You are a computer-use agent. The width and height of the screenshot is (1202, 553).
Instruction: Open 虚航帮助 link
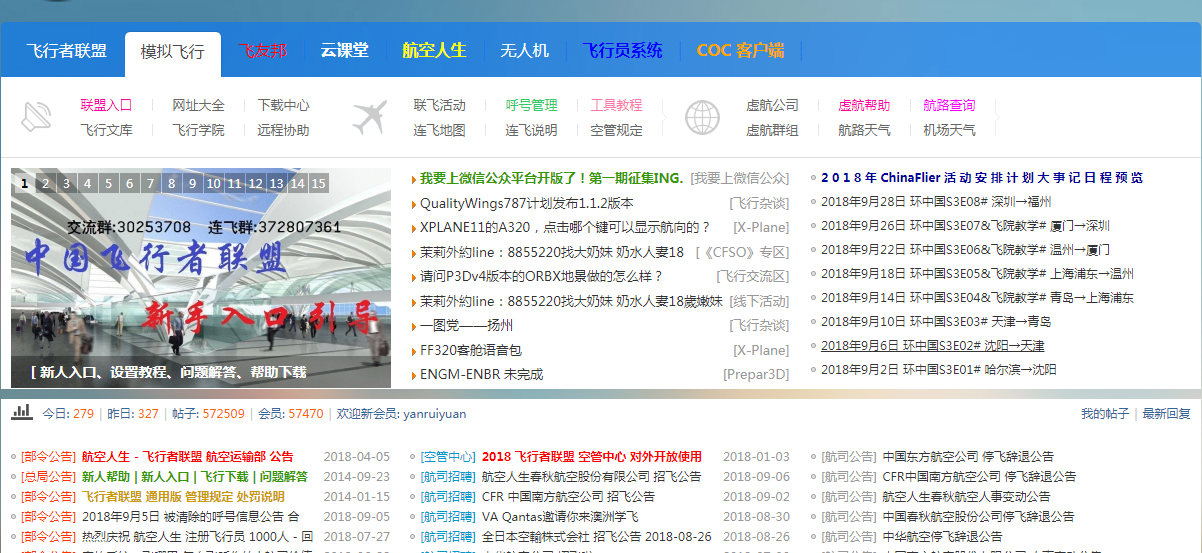coord(864,105)
